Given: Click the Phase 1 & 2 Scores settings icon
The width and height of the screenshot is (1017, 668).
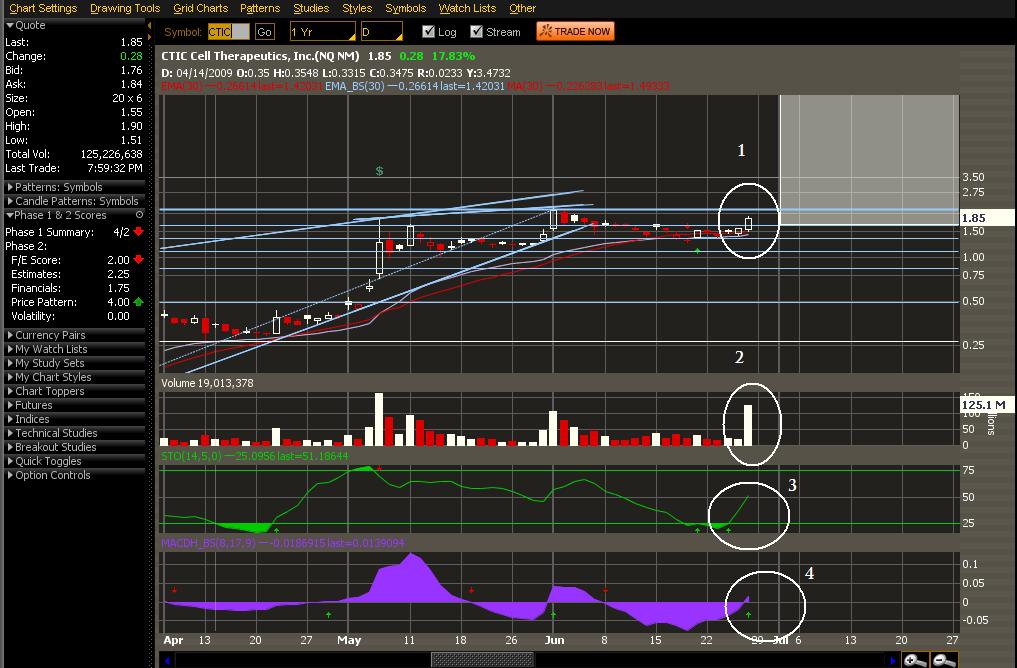Looking at the screenshot, I should (139, 215).
